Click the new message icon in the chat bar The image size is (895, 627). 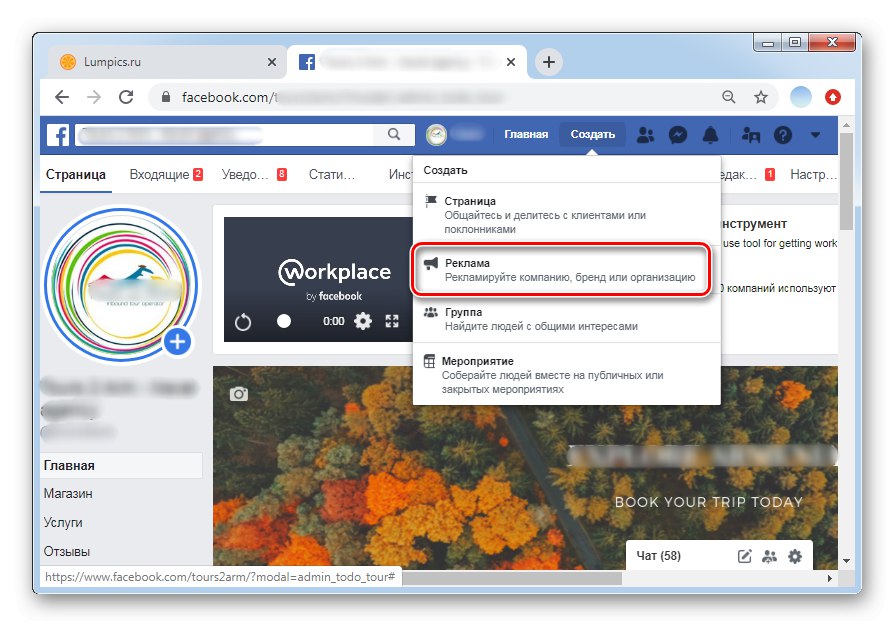pos(744,556)
